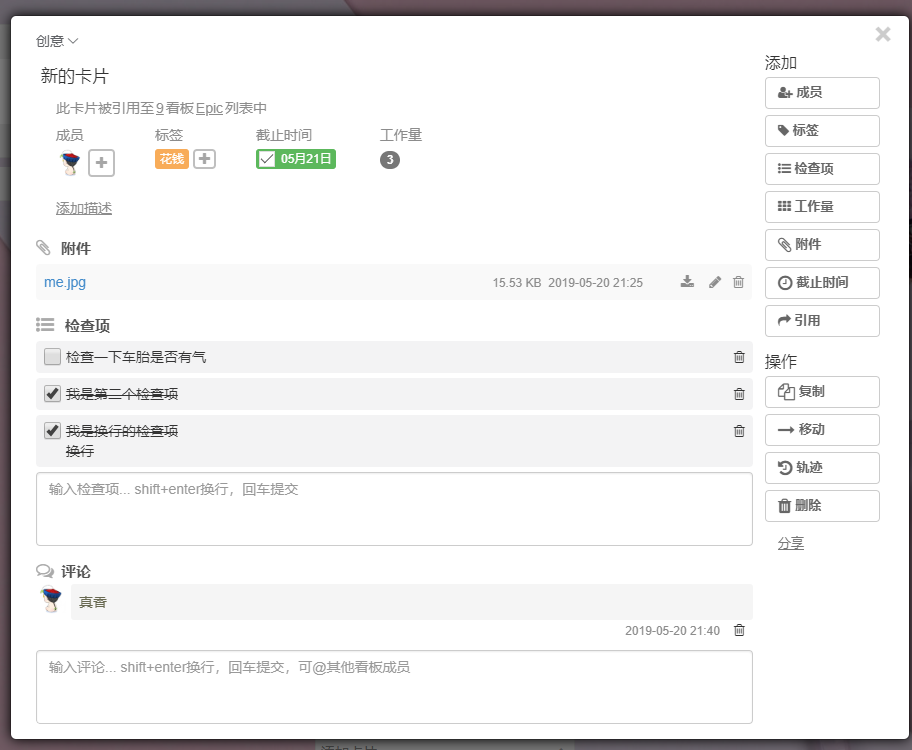Click the commenter avatar next to 真香
Screen dimensions: 912x750
pyautogui.click(x=51, y=600)
